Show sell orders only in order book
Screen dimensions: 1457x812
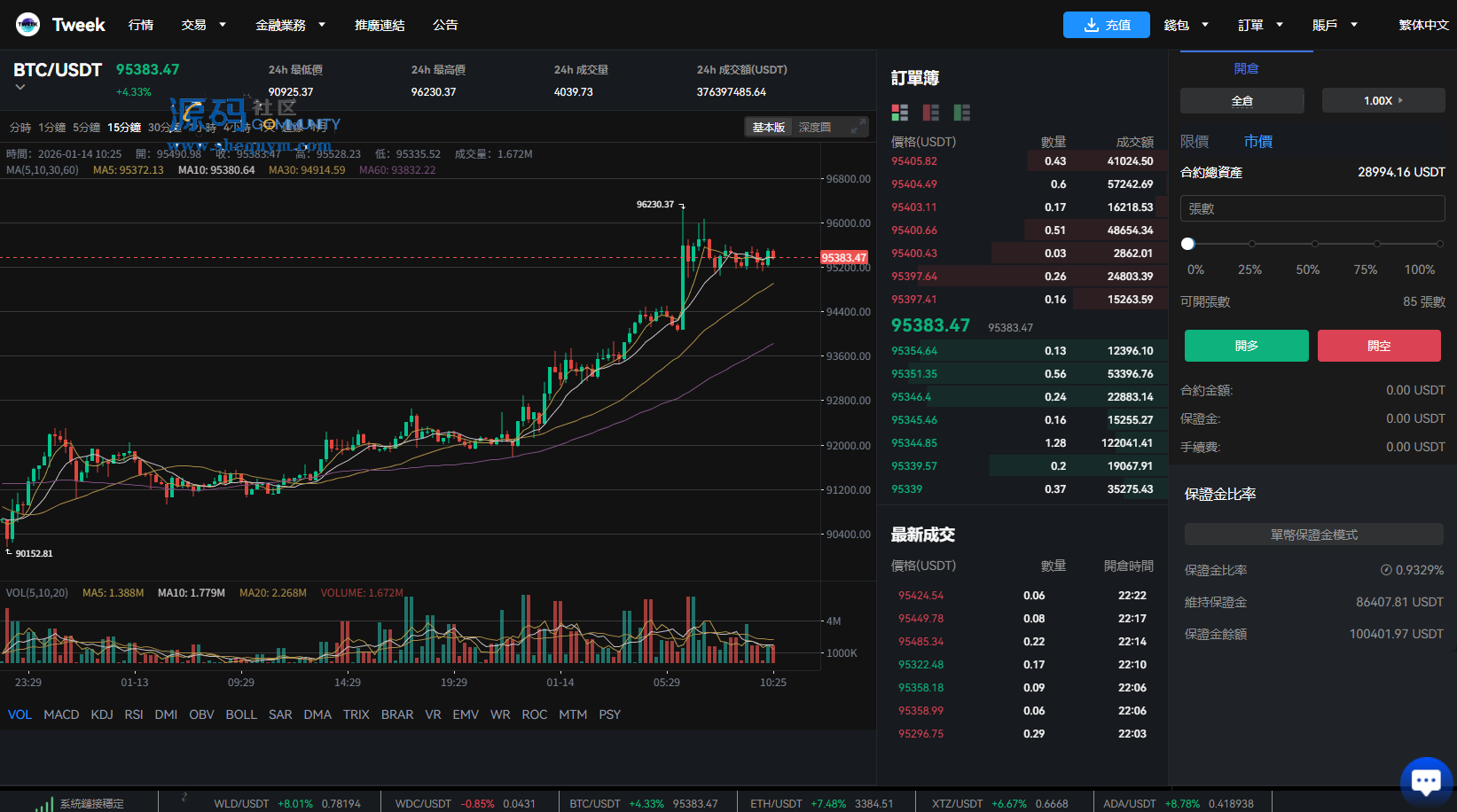(930, 113)
